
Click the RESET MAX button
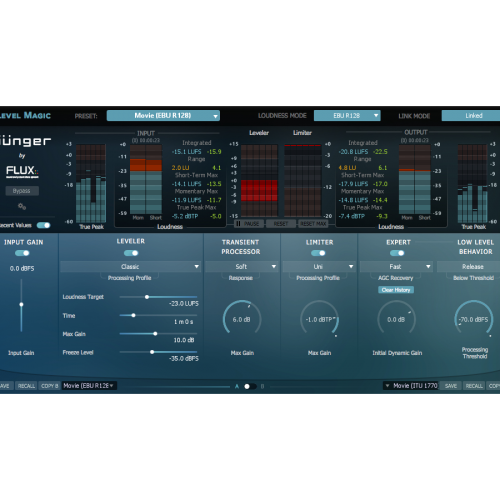pos(313,224)
